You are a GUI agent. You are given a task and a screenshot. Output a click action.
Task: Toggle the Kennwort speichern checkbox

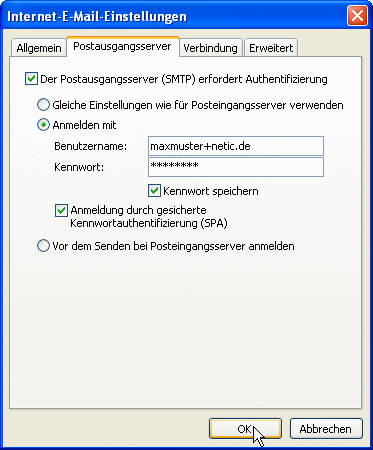click(154, 191)
